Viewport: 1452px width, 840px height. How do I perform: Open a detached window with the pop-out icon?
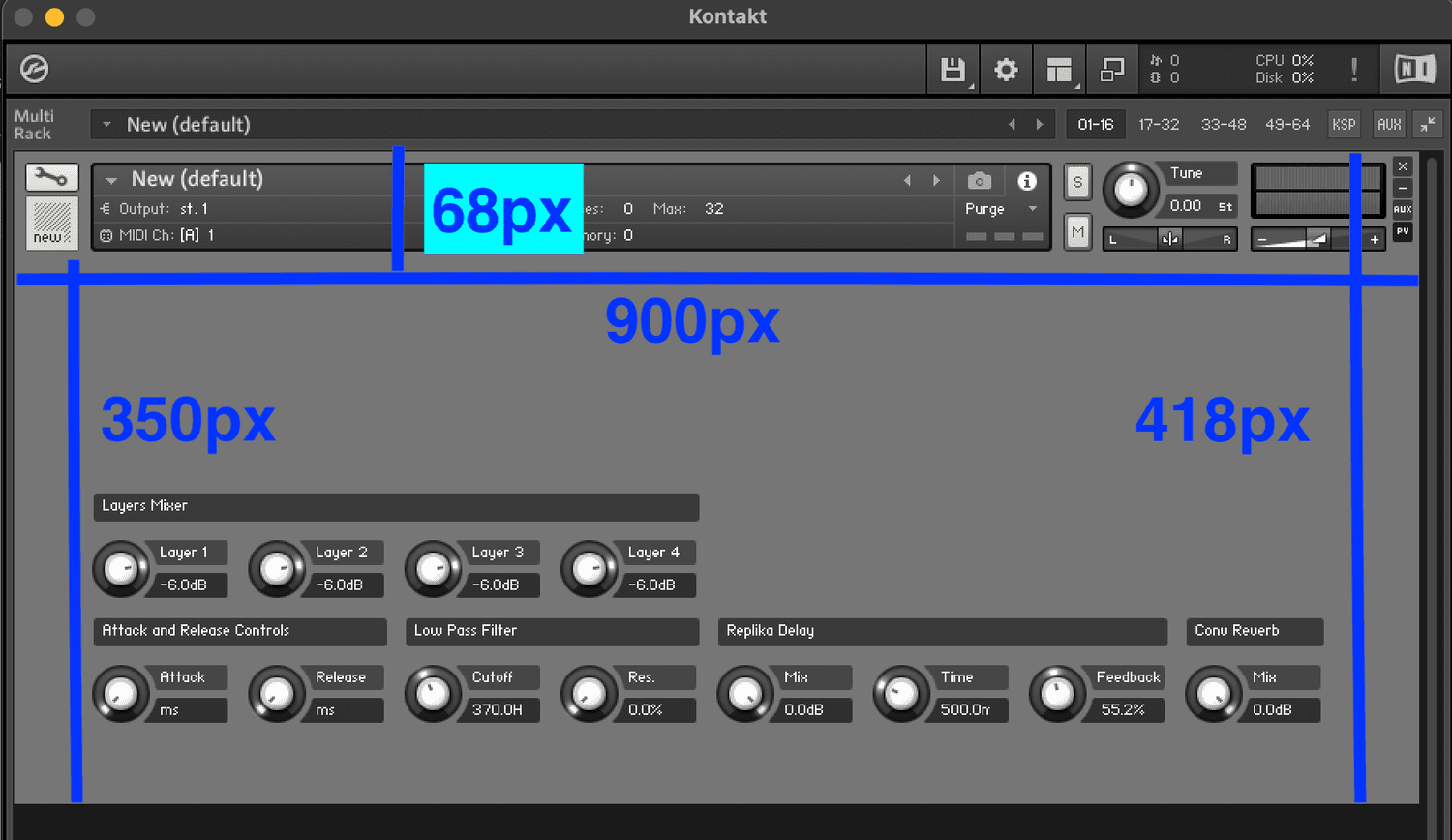(x=1111, y=69)
